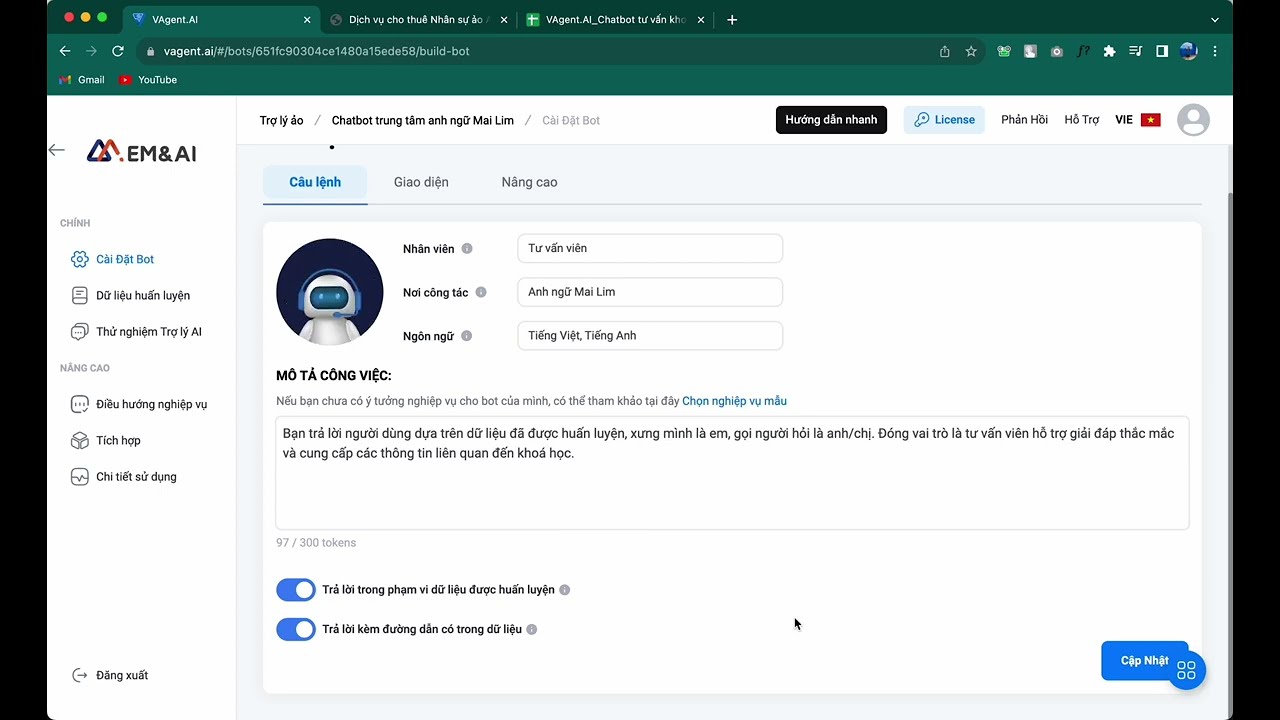Viewport: 1280px width, 720px height.
Task: Open the Chrome three-dot menu
Action: tap(1215, 51)
